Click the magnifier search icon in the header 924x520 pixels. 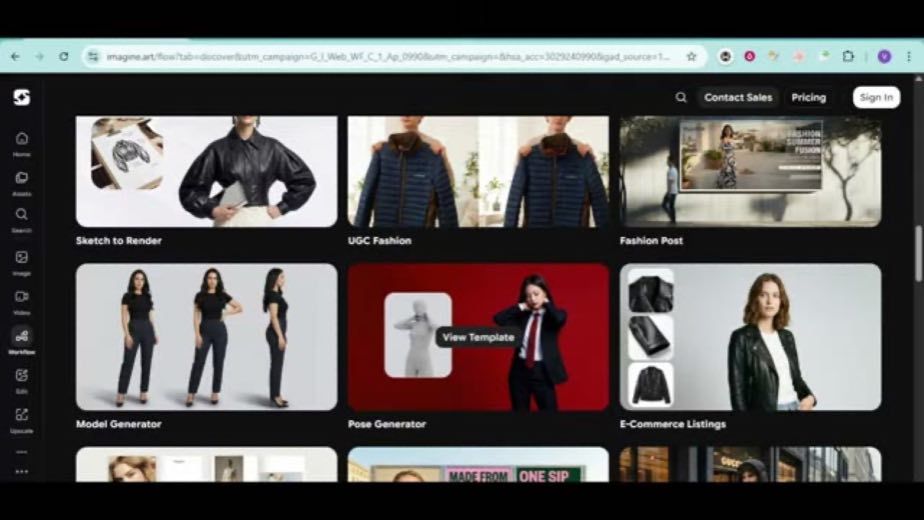681,97
